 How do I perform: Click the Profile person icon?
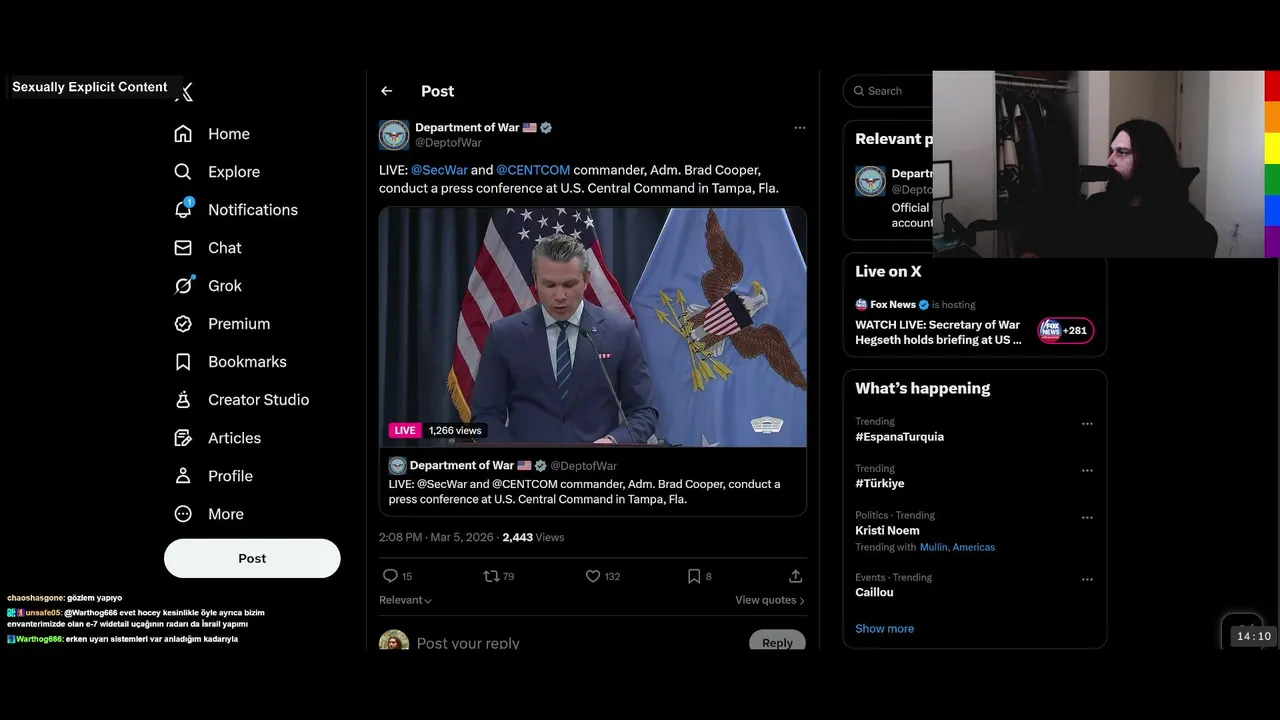[183, 476]
